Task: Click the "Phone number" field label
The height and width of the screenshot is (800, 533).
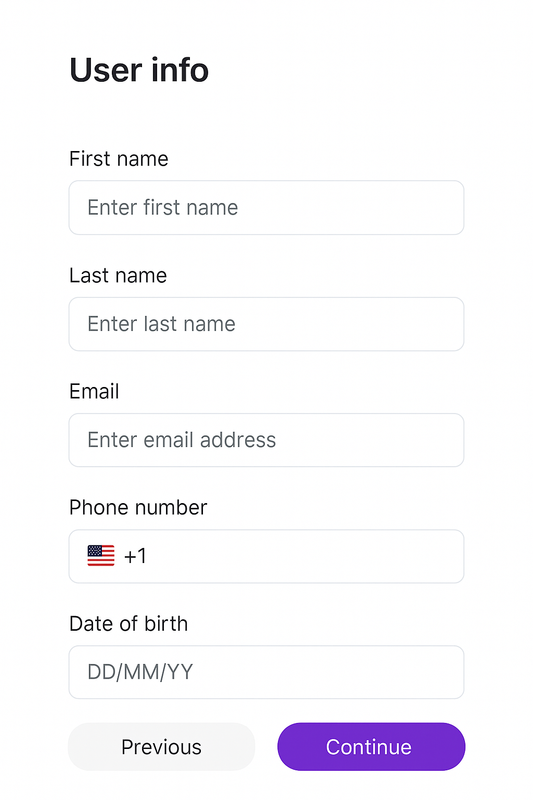Action: click(138, 508)
